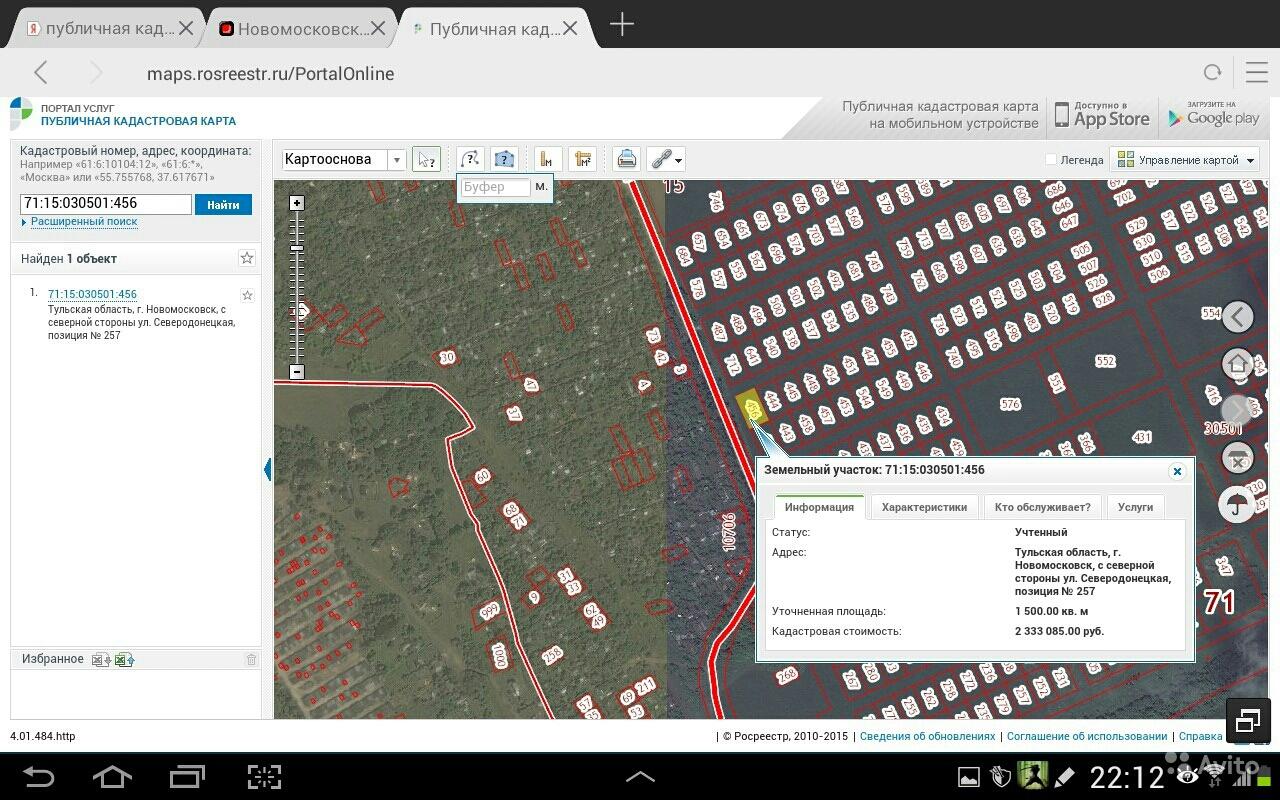The height and width of the screenshot is (800, 1280).
Task: Click the cadastral number search field
Action: (105, 204)
